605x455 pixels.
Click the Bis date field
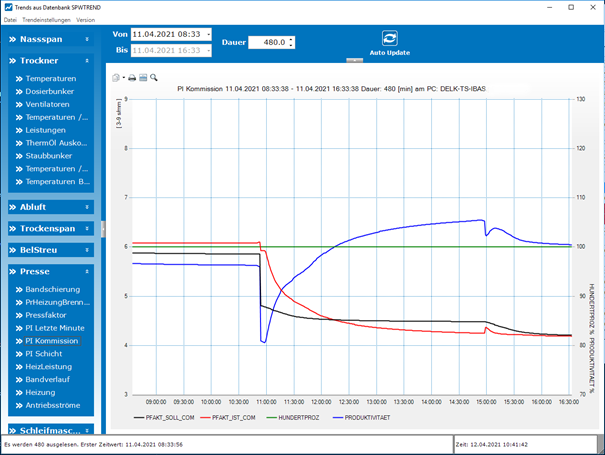coord(169,51)
